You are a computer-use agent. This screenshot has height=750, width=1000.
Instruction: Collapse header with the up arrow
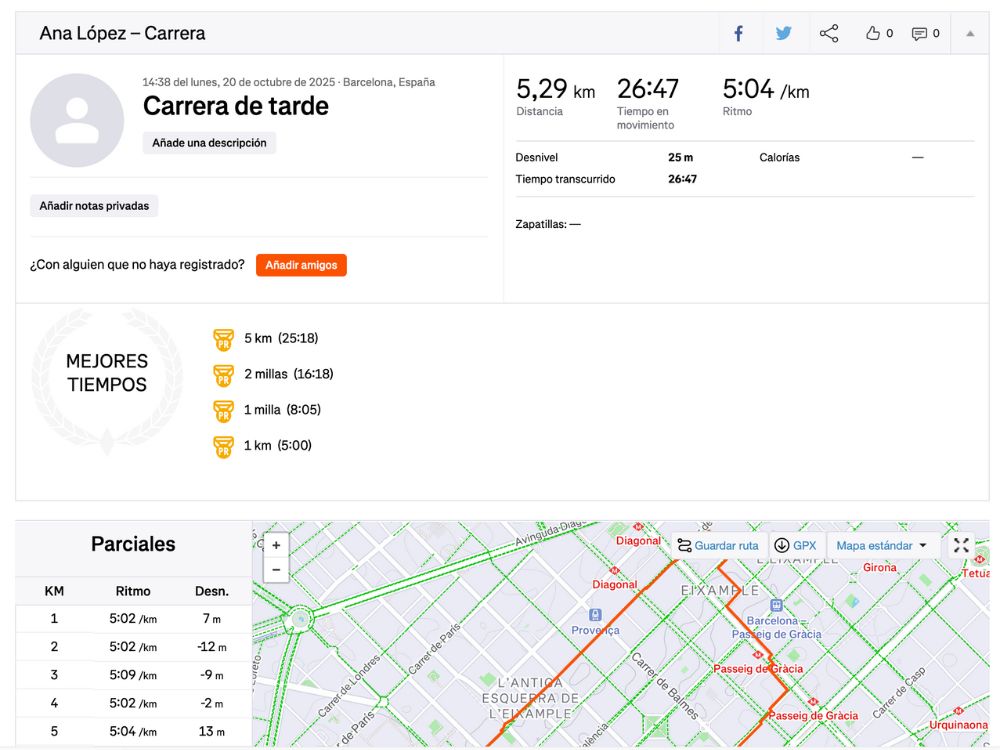click(x=969, y=33)
